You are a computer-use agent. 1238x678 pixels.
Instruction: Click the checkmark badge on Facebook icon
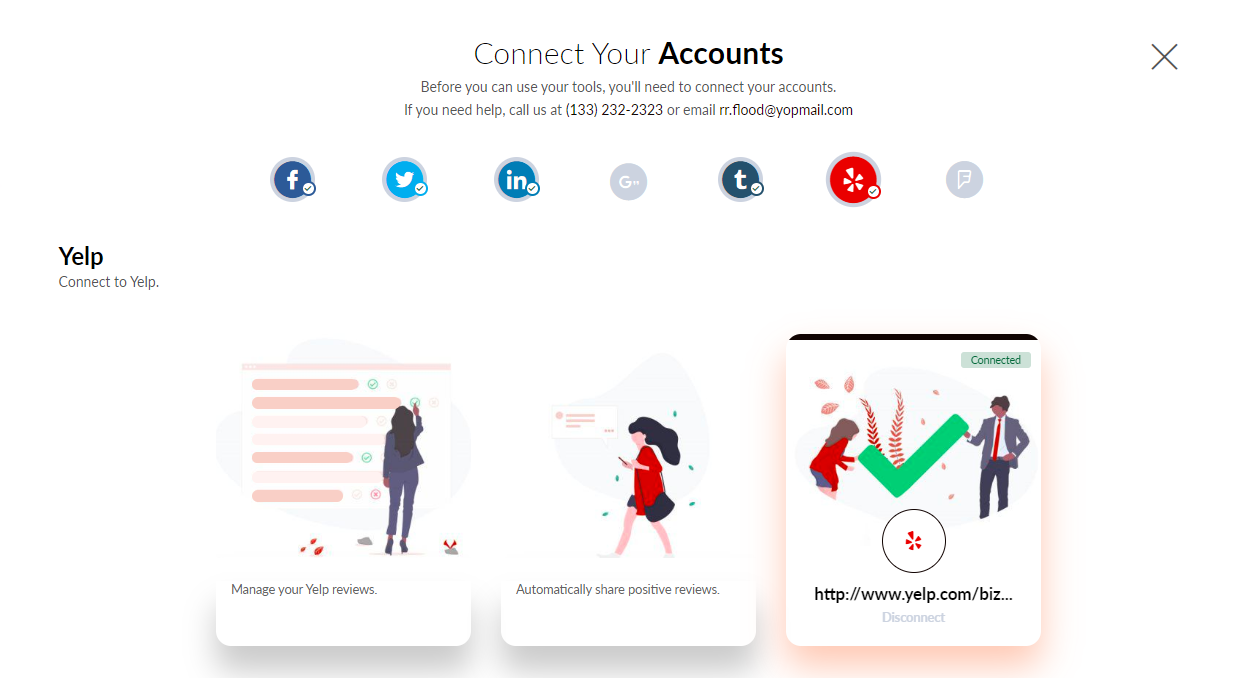309,188
